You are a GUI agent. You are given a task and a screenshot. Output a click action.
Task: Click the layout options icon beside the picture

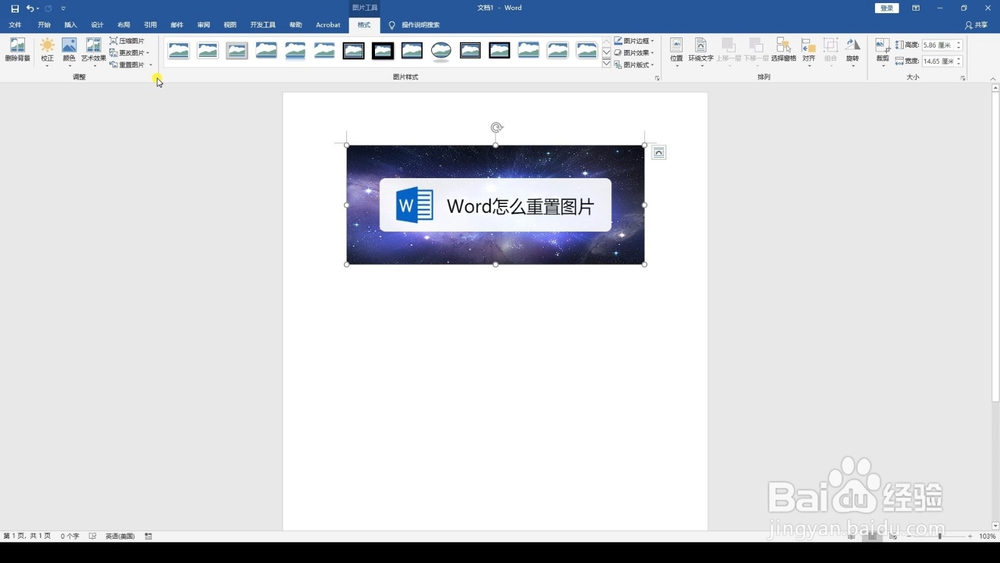(659, 152)
